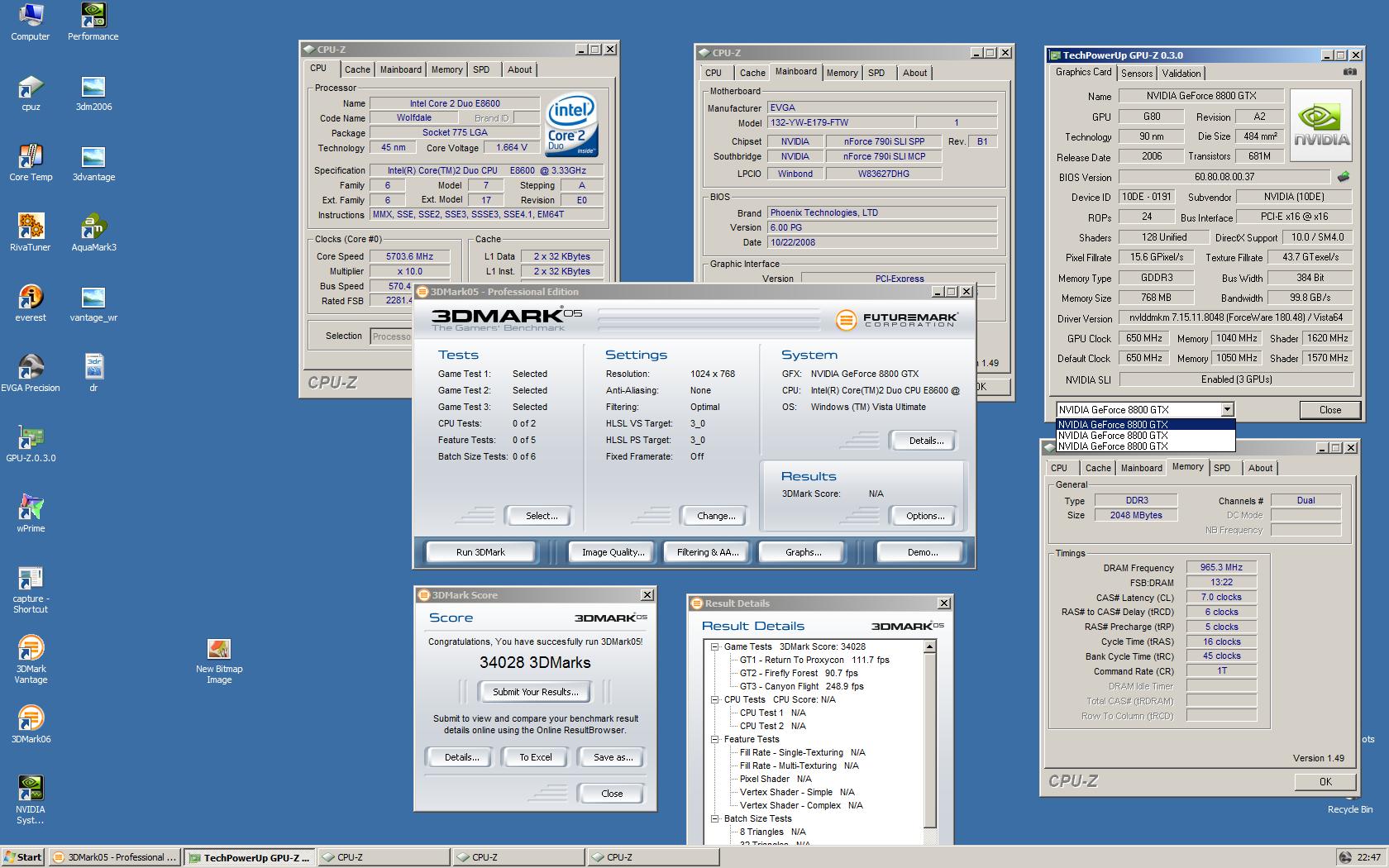Open the dr file icon

pyautogui.click(x=93, y=374)
